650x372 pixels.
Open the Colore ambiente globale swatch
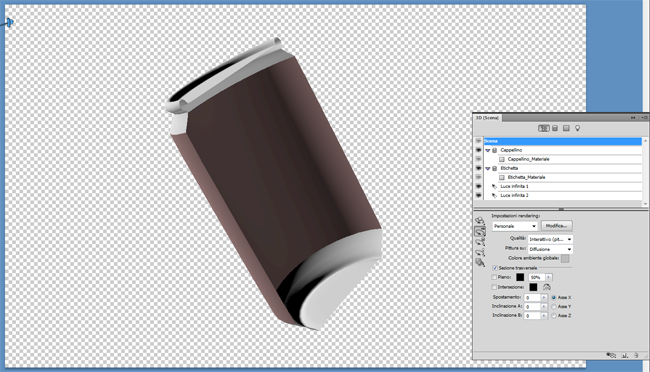click(565, 259)
